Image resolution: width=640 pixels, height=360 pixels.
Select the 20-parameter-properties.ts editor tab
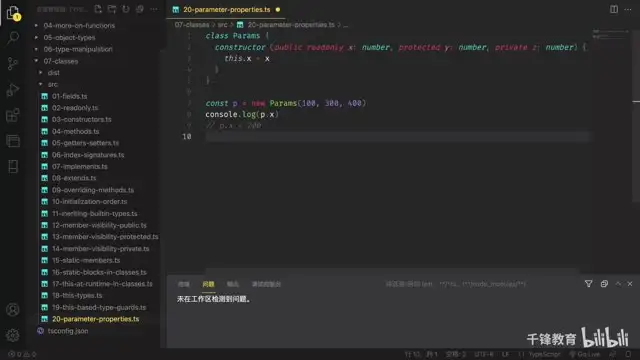[227, 9]
